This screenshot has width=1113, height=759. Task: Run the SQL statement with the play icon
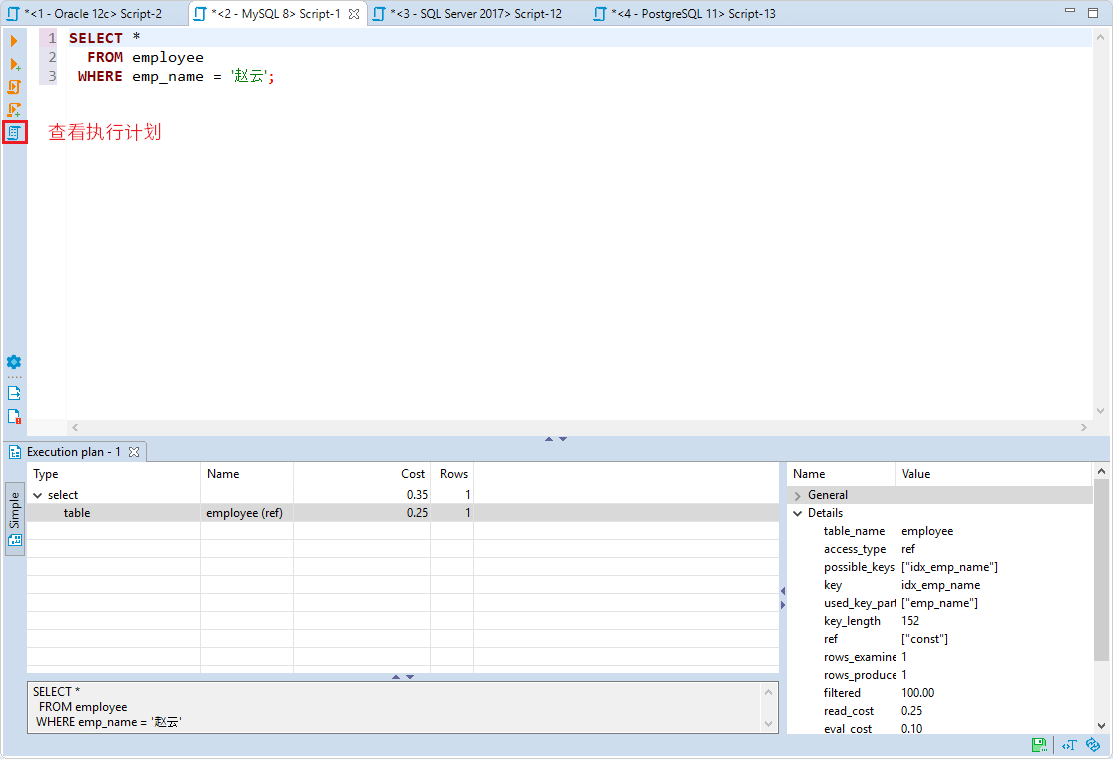coord(14,41)
